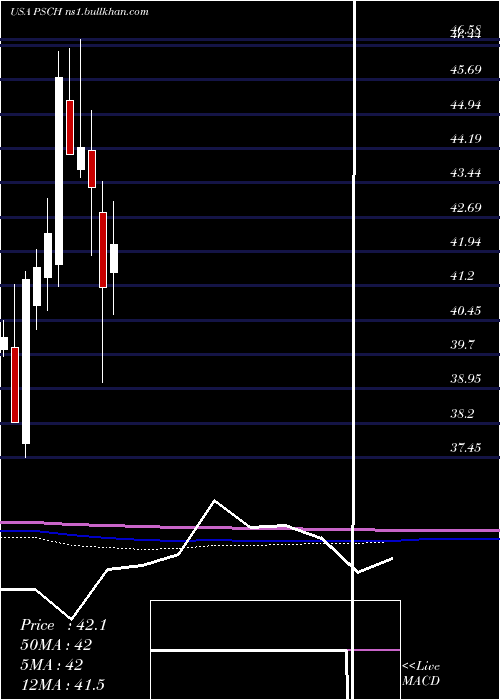
Task: Click the '50MA : 42' readout
Action: pos(56,645)
